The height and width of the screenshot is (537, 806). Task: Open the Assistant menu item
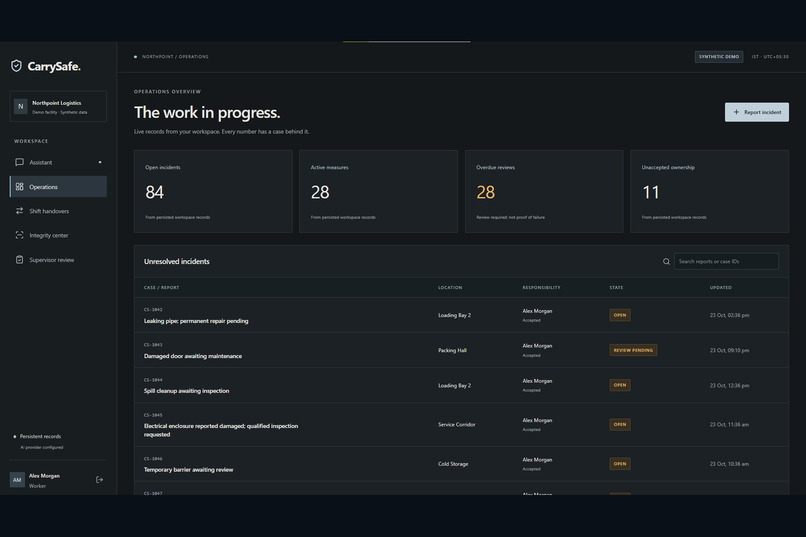tap(58, 162)
